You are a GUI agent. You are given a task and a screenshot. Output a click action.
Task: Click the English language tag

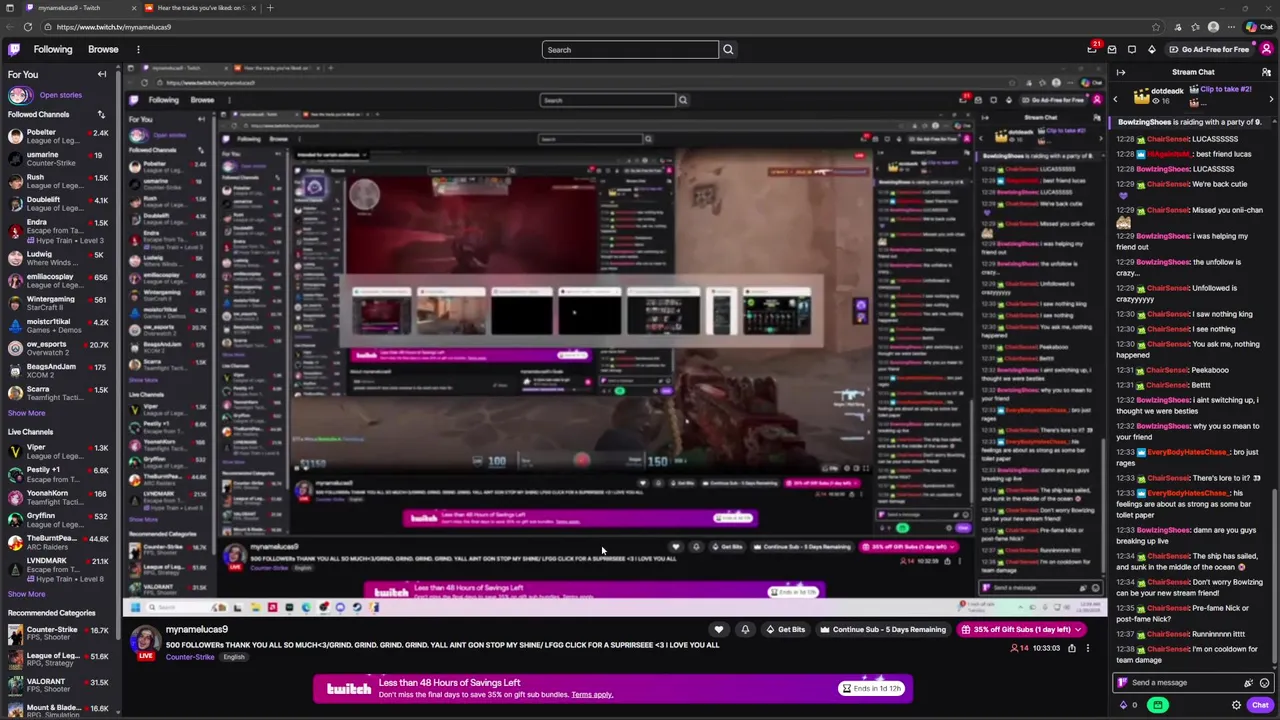[234, 657]
